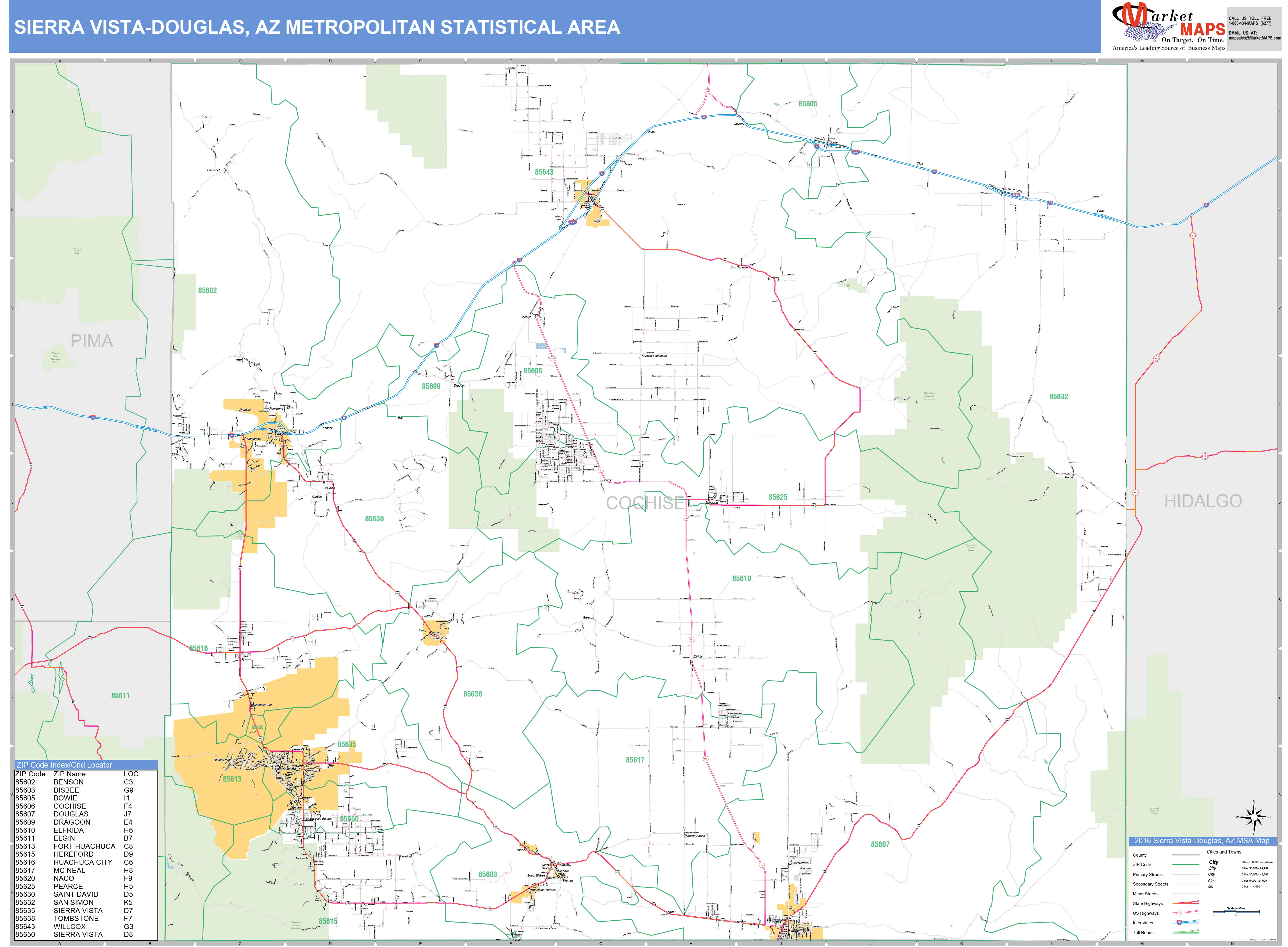Click the Scale in Miles bar
The width and height of the screenshot is (1288, 947).
pyautogui.click(x=1236, y=911)
